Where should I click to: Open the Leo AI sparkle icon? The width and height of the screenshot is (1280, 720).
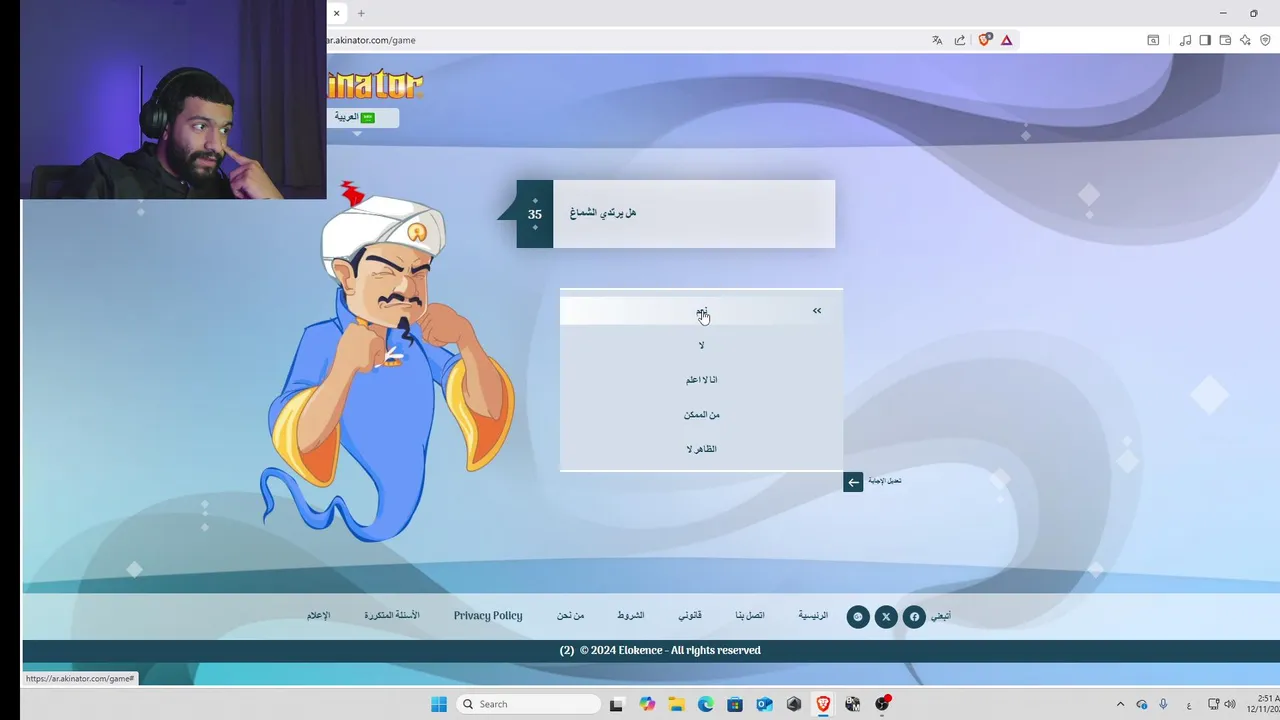coord(1245,40)
